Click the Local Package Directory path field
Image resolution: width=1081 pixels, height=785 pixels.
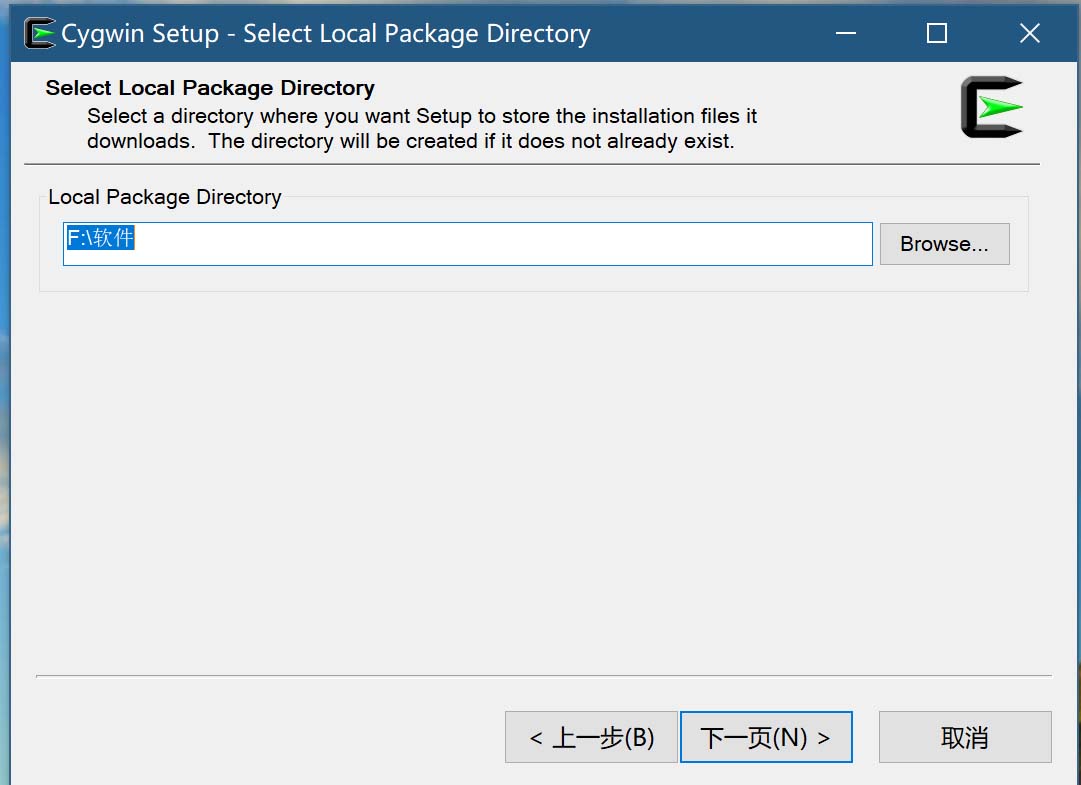point(467,243)
